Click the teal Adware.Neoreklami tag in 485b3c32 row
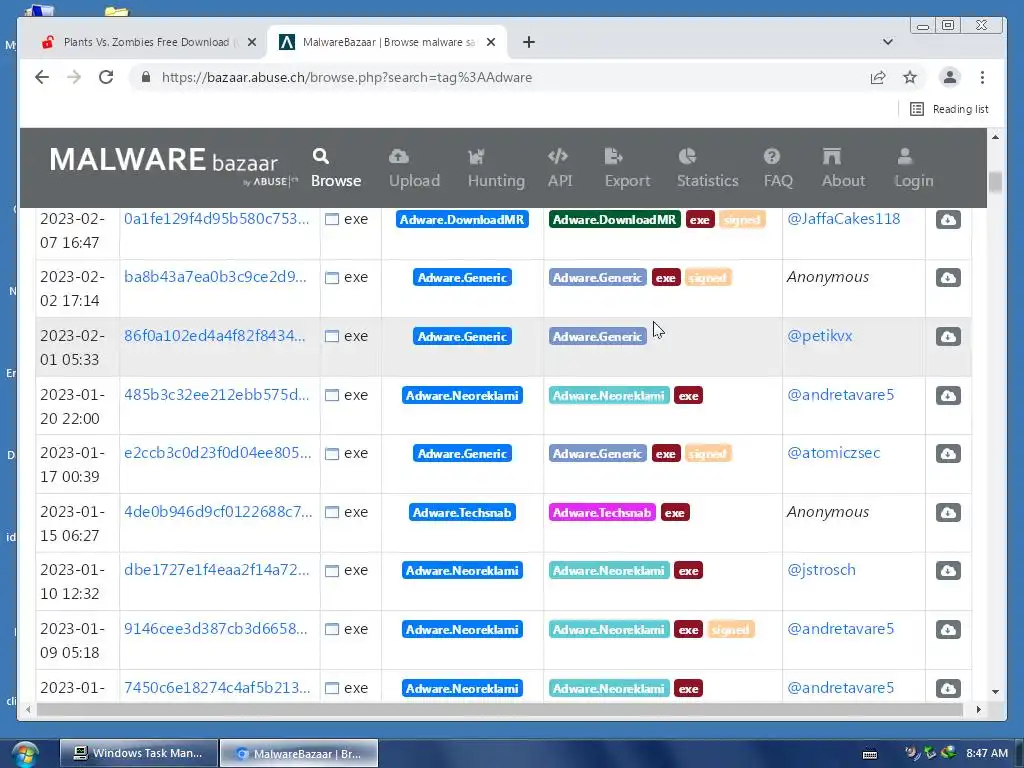The width and height of the screenshot is (1024, 768). click(x=609, y=396)
